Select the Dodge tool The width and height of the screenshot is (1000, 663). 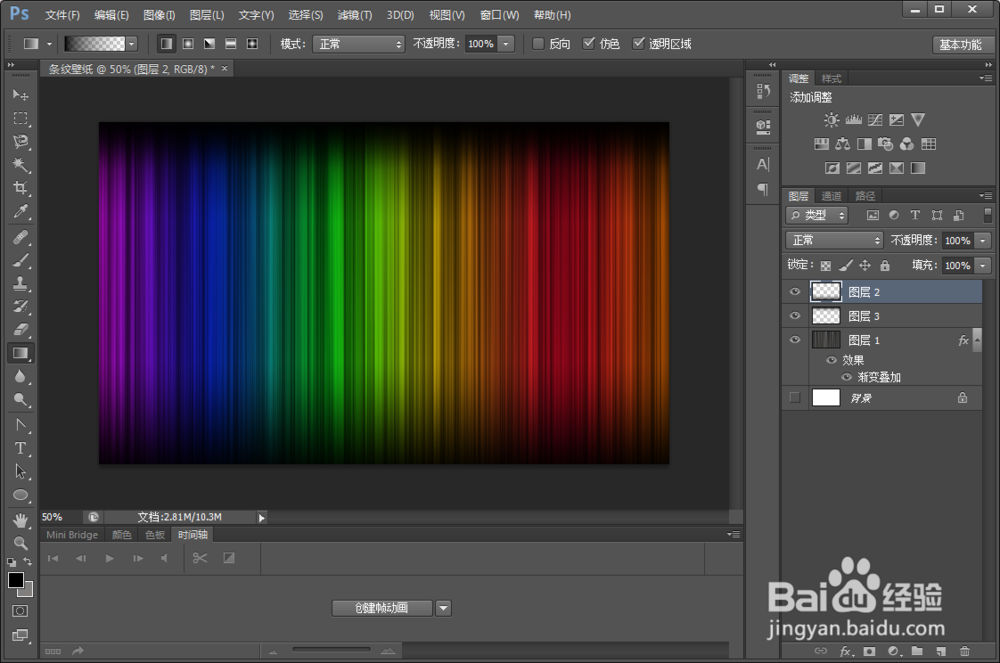pyautogui.click(x=20, y=400)
